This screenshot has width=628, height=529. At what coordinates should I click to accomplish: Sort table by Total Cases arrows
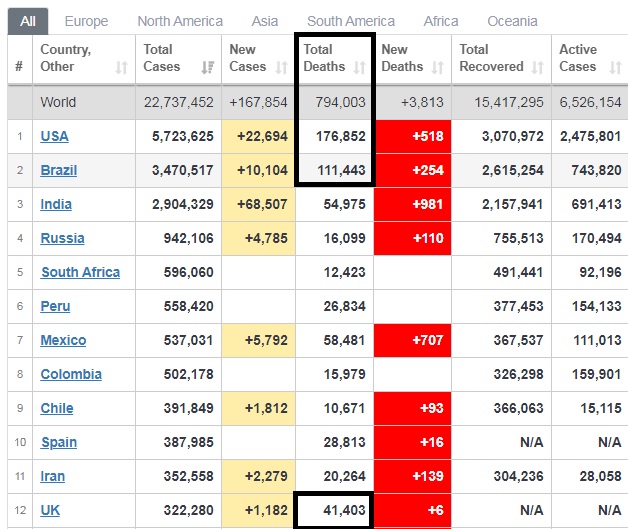207,68
